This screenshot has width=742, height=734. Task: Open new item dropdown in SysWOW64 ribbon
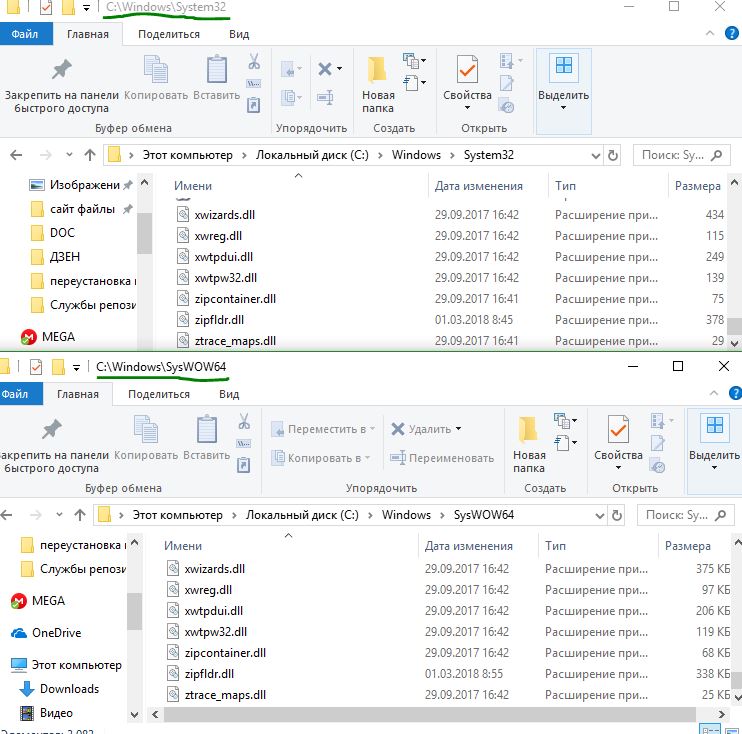[566, 420]
